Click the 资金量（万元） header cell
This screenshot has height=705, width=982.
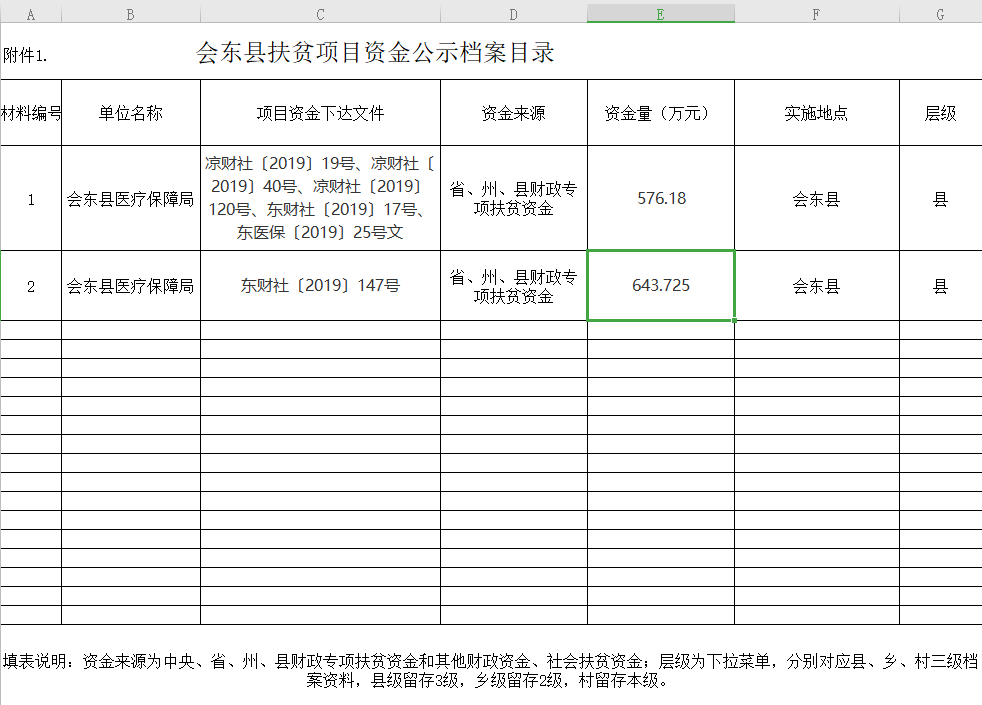tap(660, 113)
